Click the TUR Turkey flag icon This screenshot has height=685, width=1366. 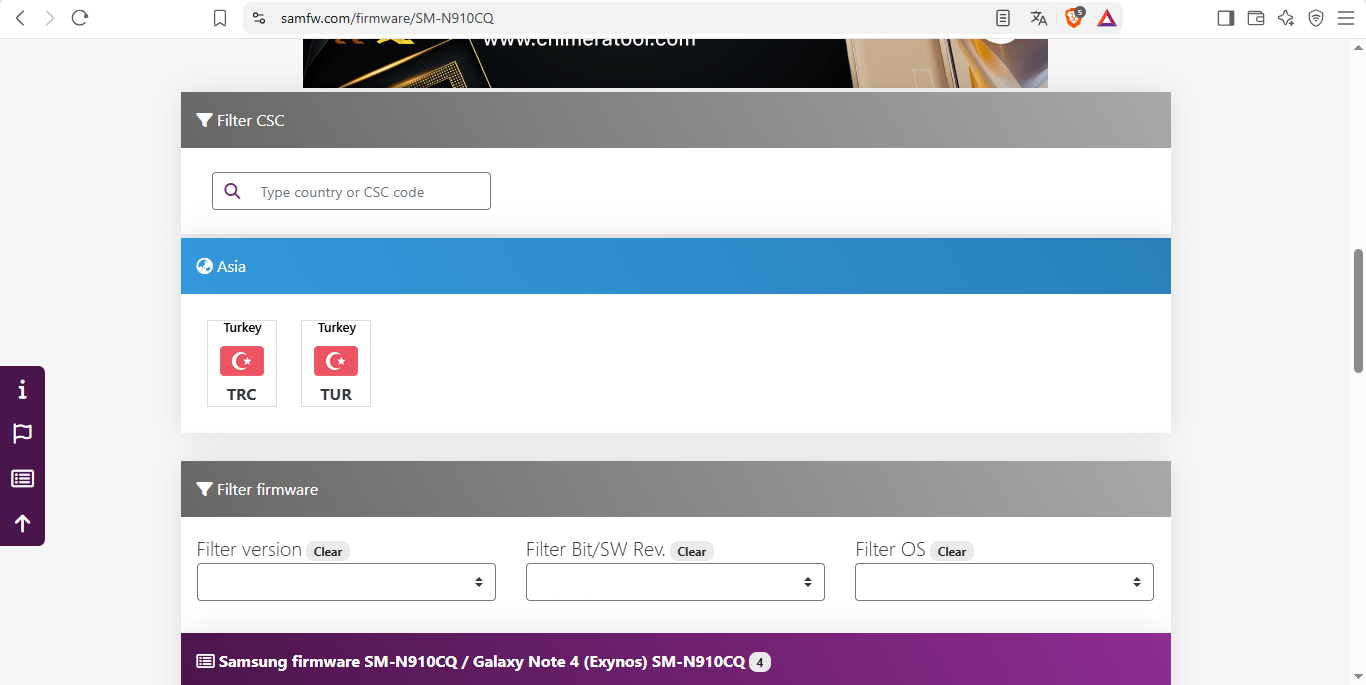point(336,361)
